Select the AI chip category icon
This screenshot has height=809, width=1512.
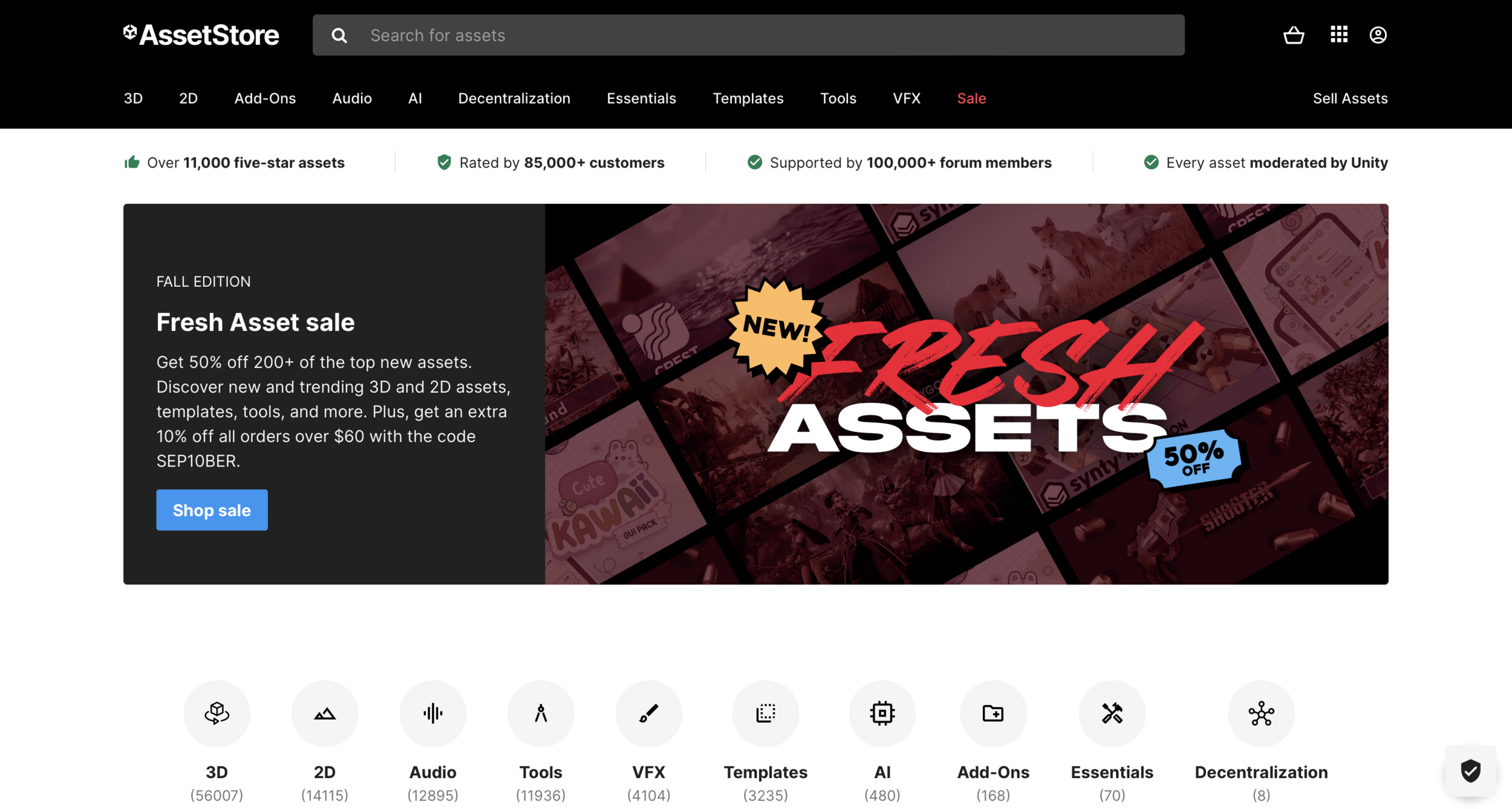tap(882, 713)
